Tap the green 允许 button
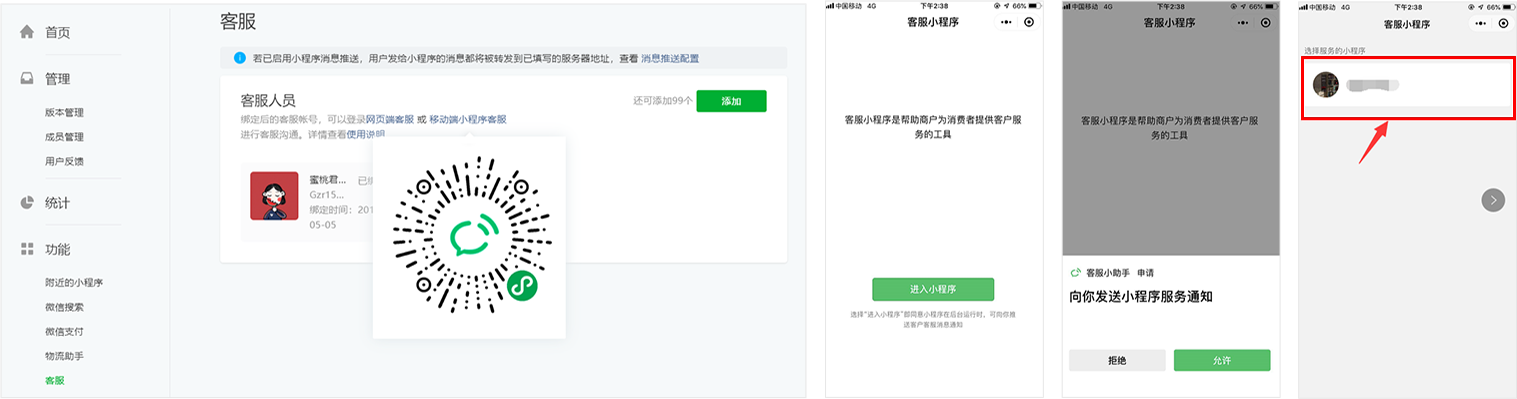1517x399 pixels. point(1222,360)
